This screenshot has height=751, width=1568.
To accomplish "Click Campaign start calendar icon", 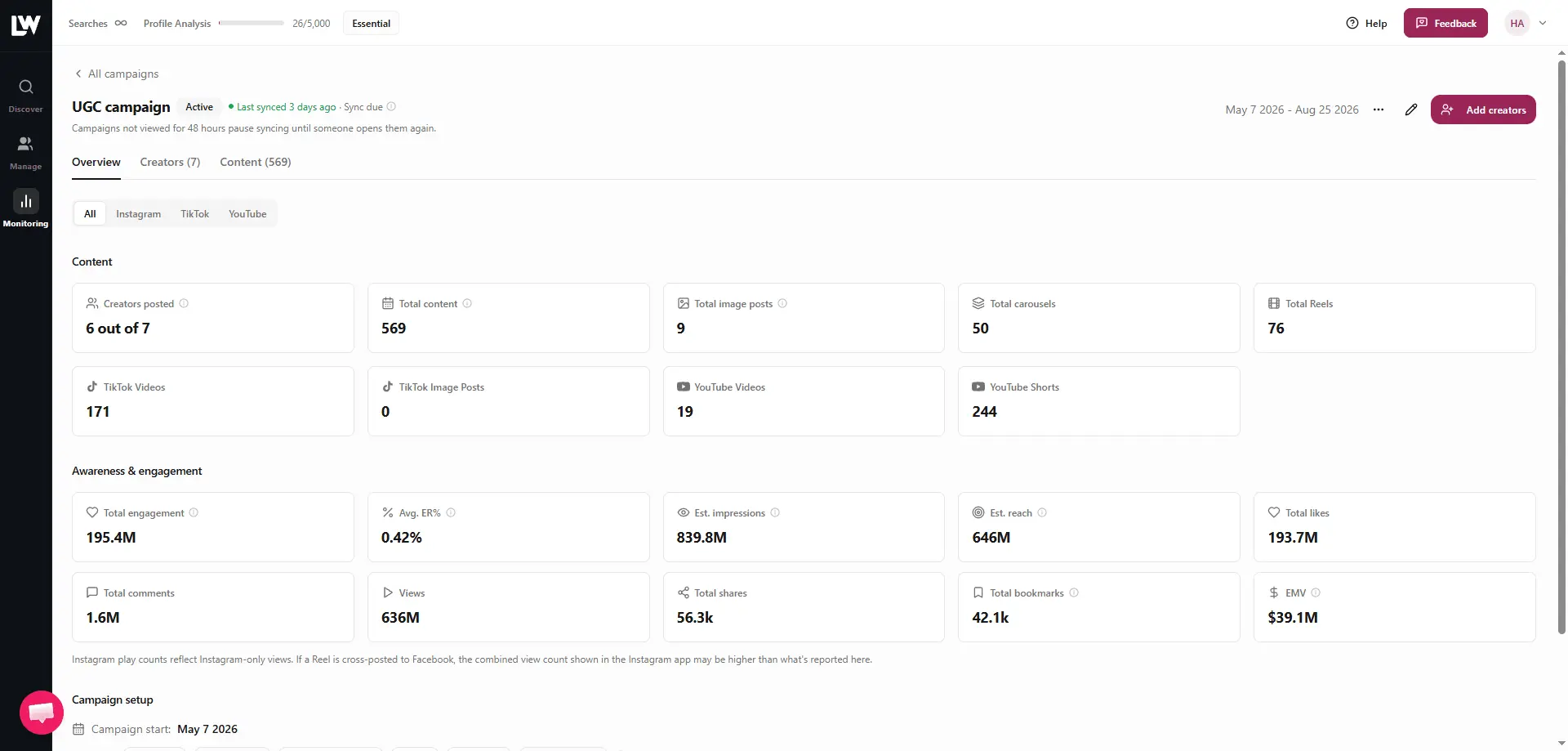I will pos(78,729).
